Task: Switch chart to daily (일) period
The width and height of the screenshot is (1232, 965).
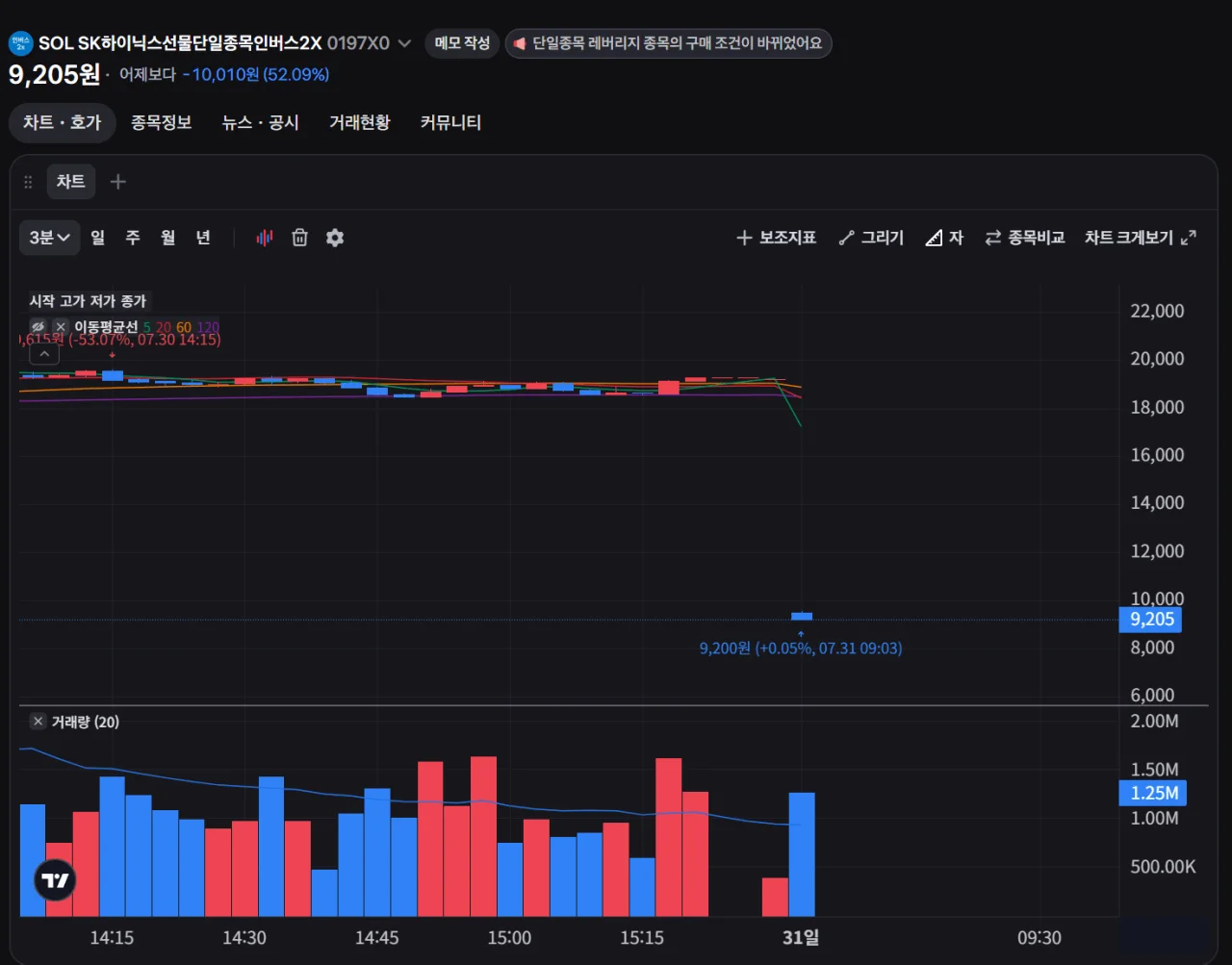Action: coord(98,238)
